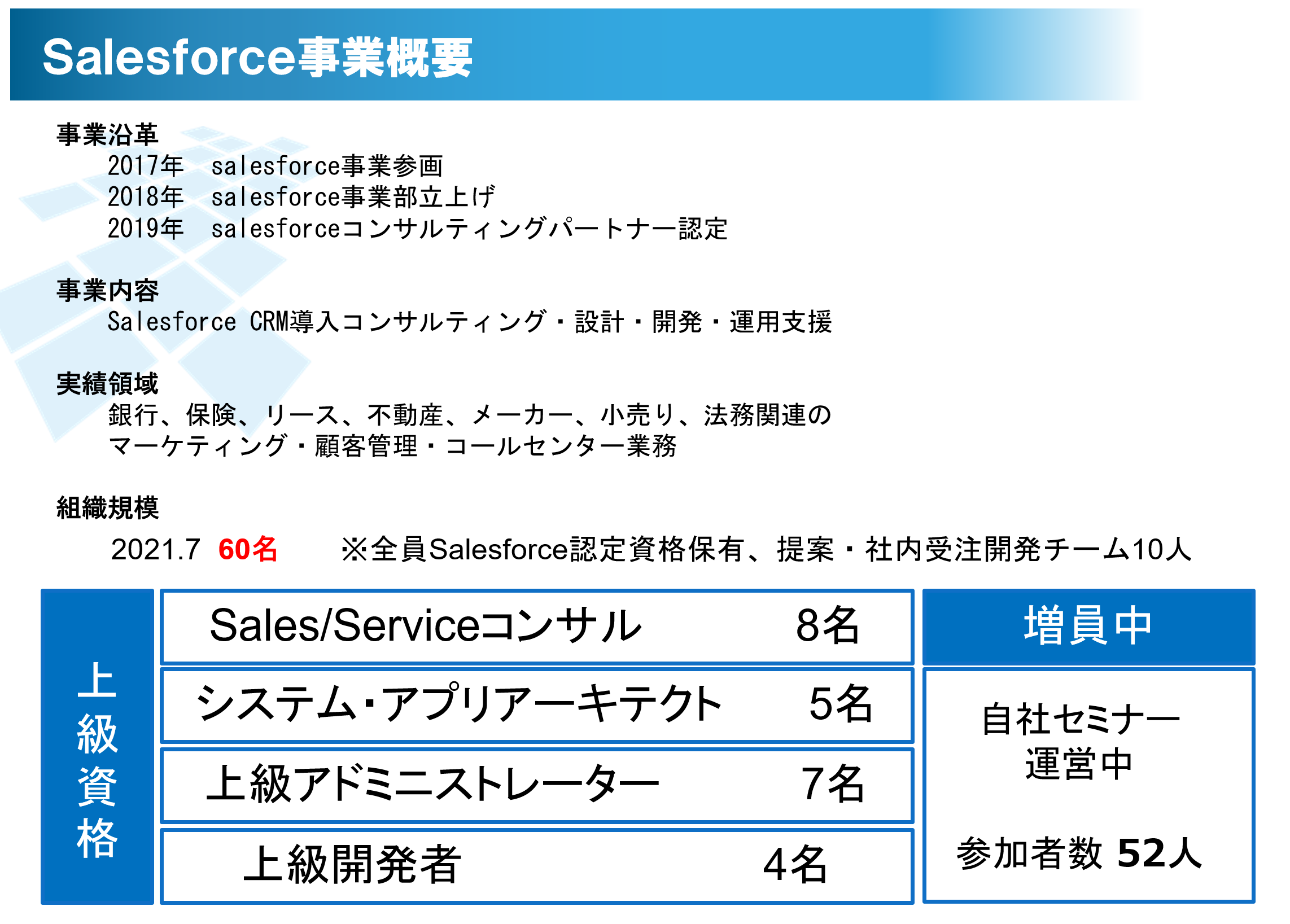Click the 2021.7 date label
The height and width of the screenshot is (924, 1290).
coord(155,550)
